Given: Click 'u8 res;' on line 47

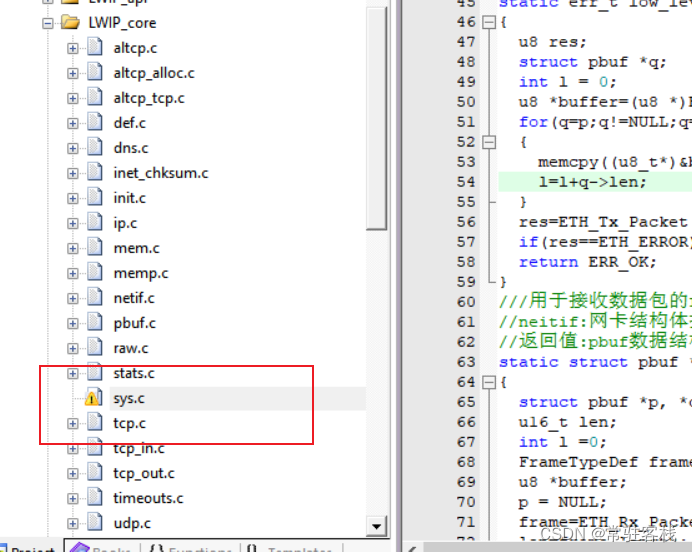Looking at the screenshot, I should tap(552, 42).
